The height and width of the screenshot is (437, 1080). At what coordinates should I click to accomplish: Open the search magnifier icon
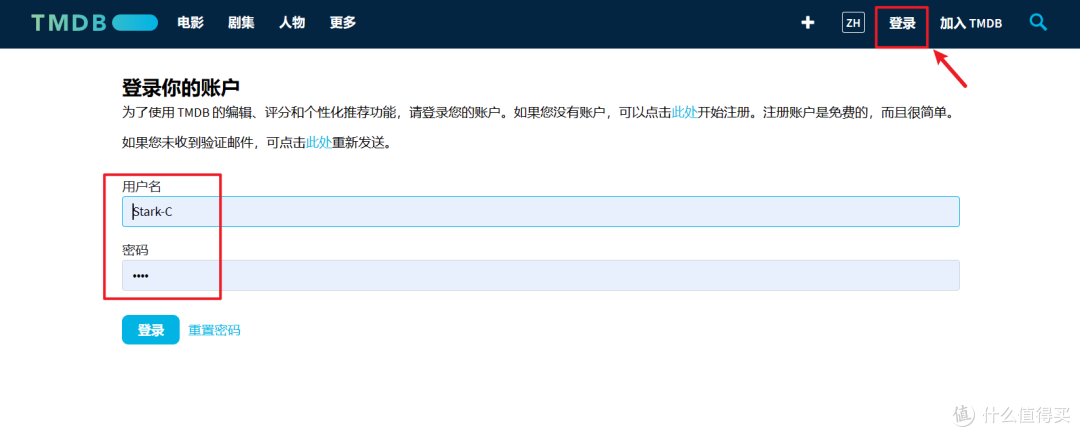click(x=1038, y=22)
